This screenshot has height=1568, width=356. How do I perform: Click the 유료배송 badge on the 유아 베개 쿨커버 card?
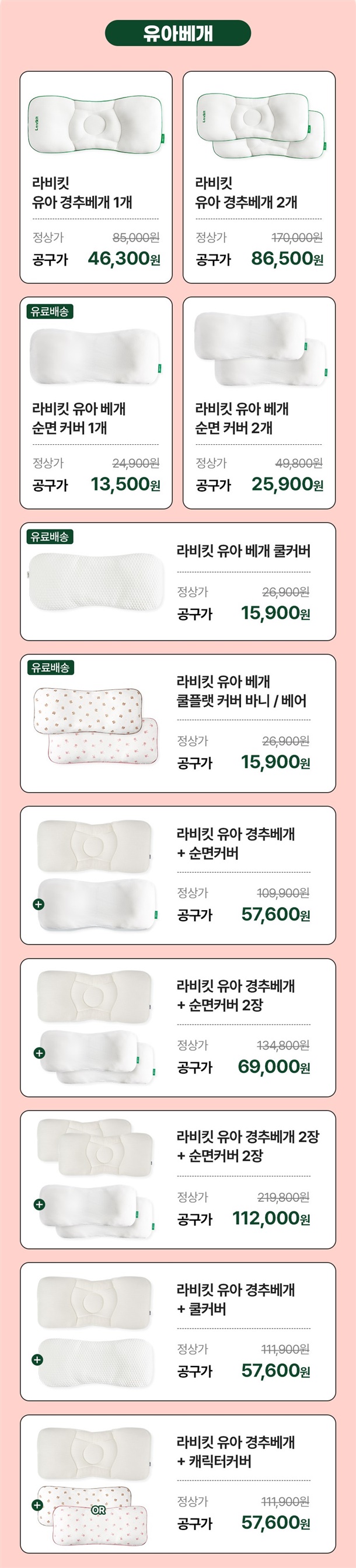pyautogui.click(x=50, y=536)
